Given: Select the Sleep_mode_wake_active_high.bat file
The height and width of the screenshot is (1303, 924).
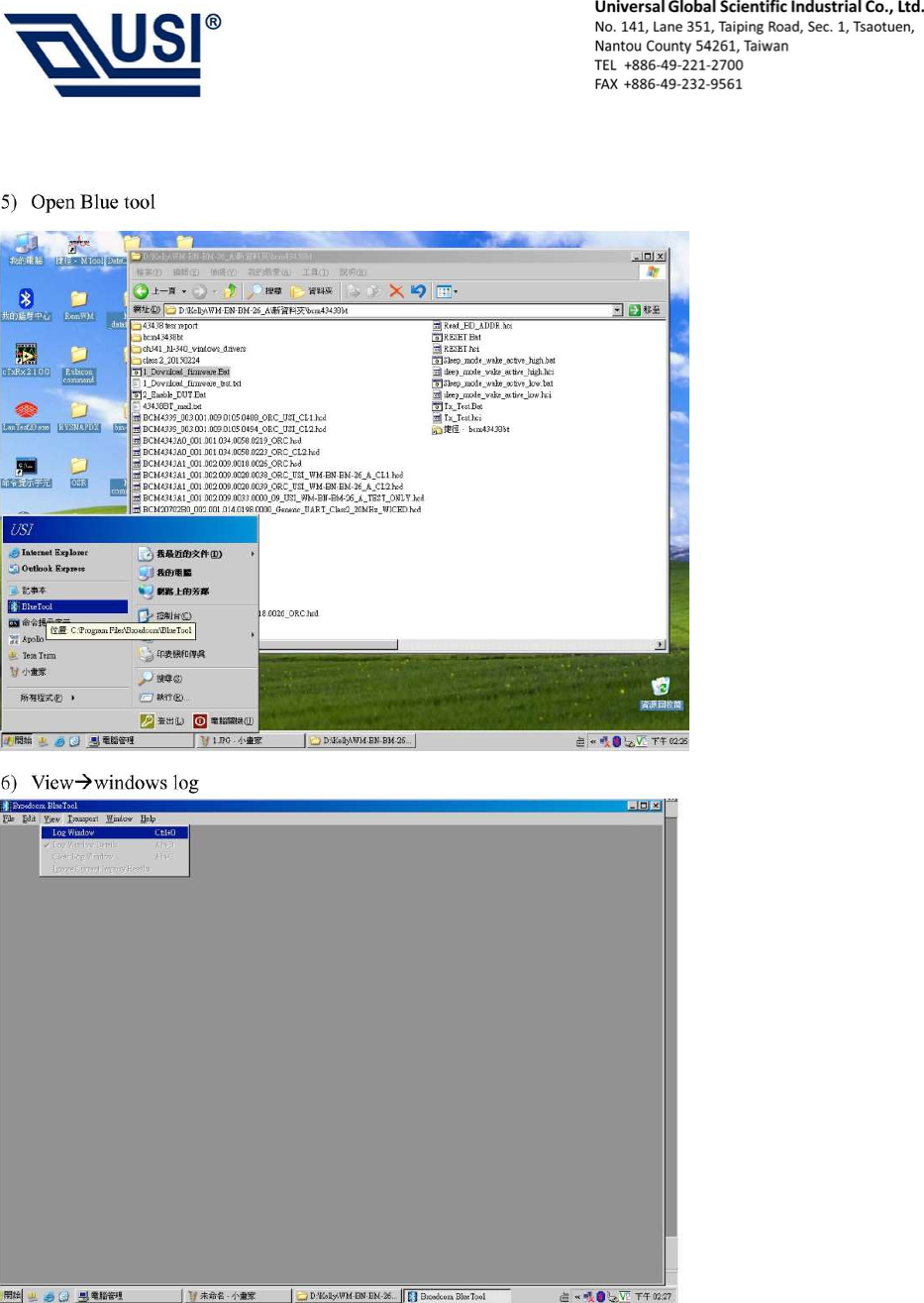Looking at the screenshot, I should click(493, 361).
